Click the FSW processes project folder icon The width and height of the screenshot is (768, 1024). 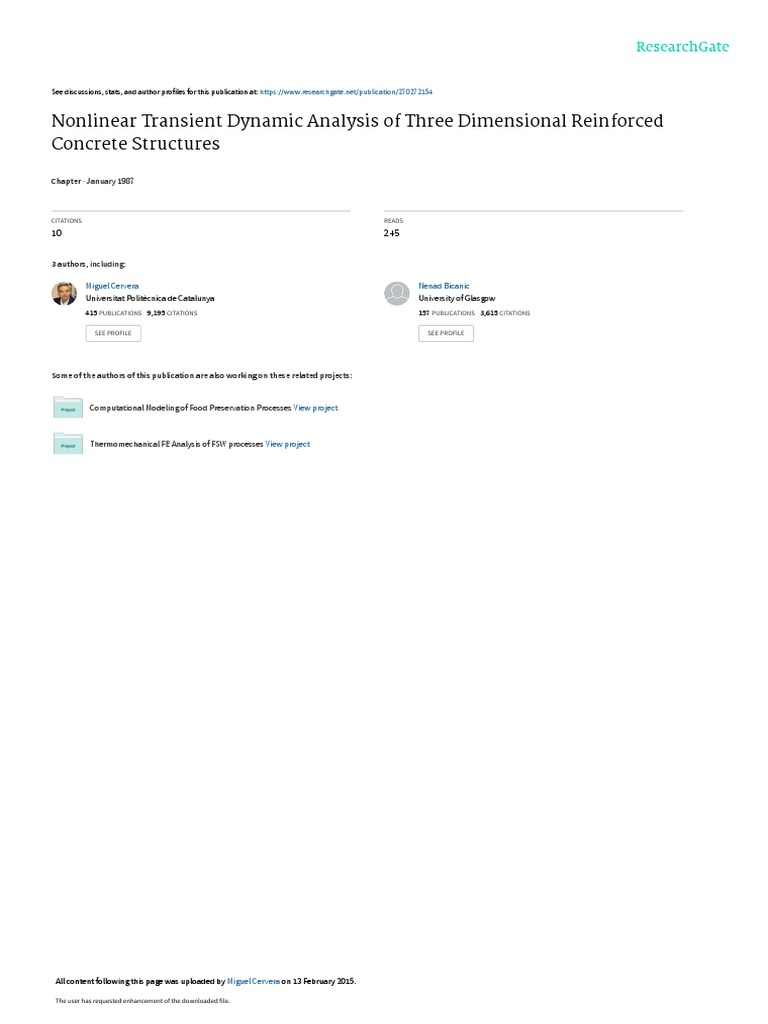[68, 444]
